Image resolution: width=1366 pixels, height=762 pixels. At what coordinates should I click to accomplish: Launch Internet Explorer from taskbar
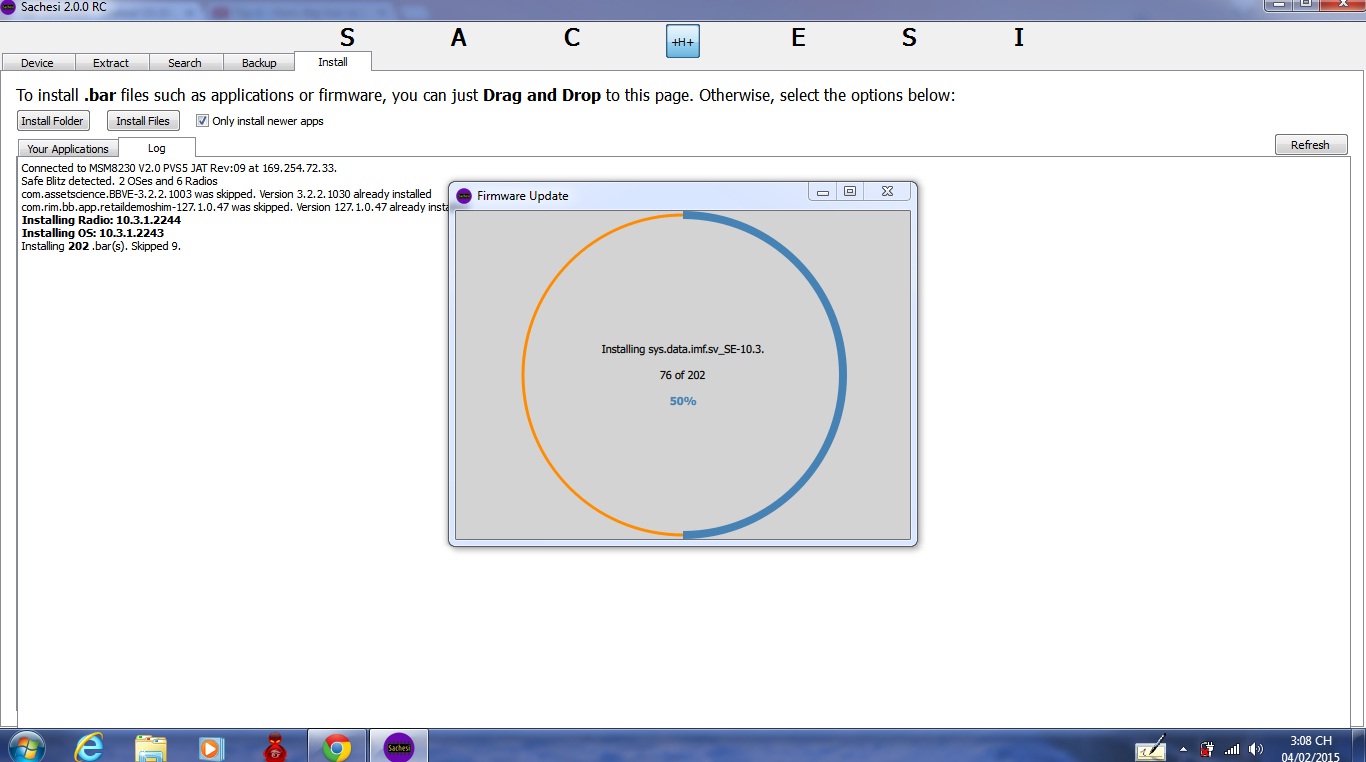pos(89,746)
